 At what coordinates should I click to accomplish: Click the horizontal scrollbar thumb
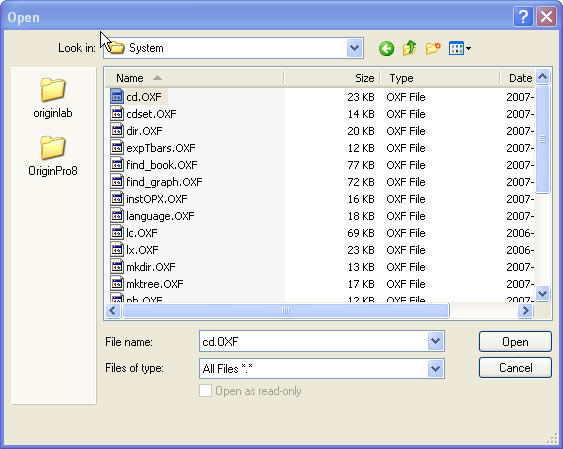(286, 310)
